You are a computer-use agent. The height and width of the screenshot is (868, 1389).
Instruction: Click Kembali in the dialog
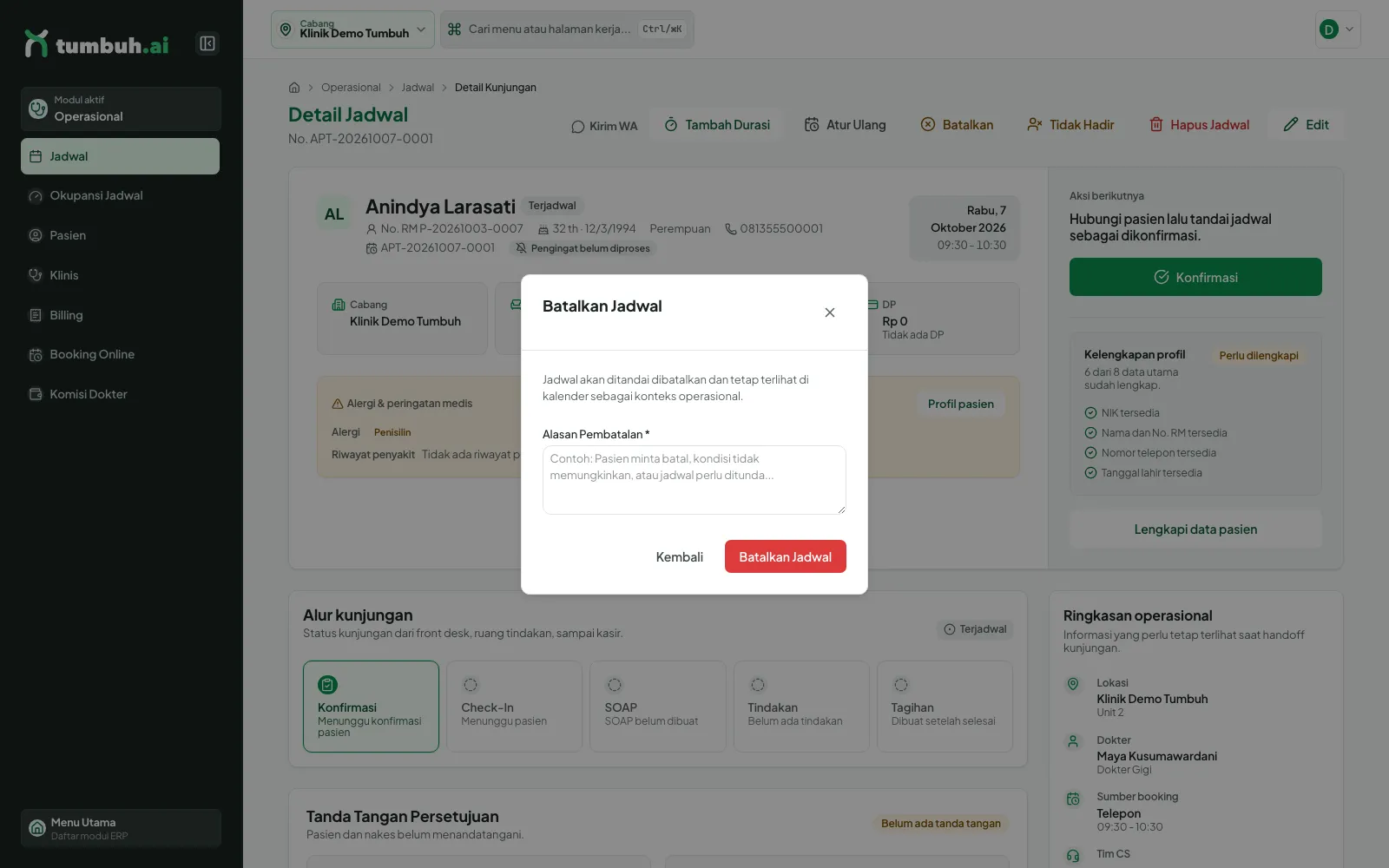pyautogui.click(x=680, y=557)
